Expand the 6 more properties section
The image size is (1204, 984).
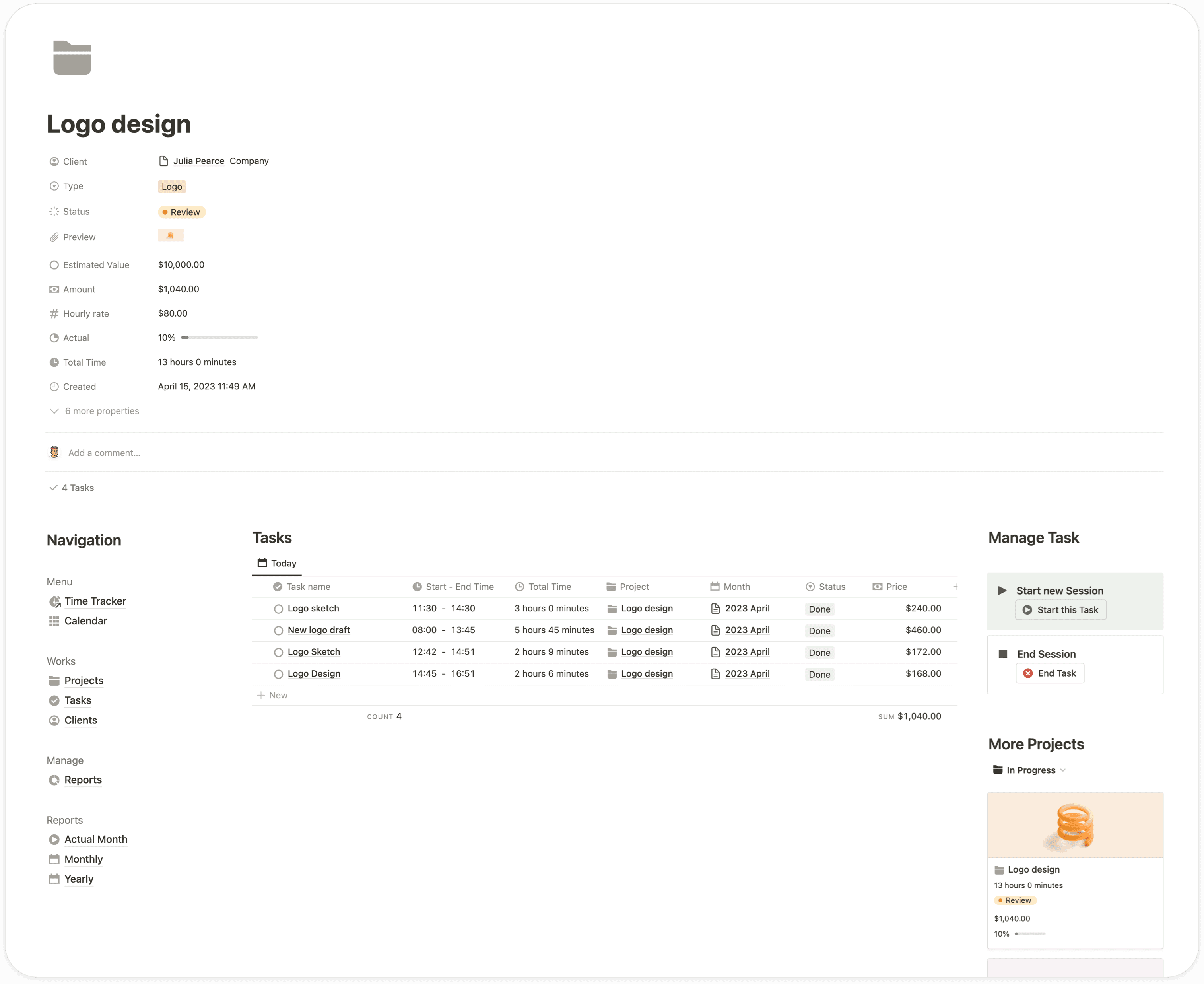(x=102, y=410)
